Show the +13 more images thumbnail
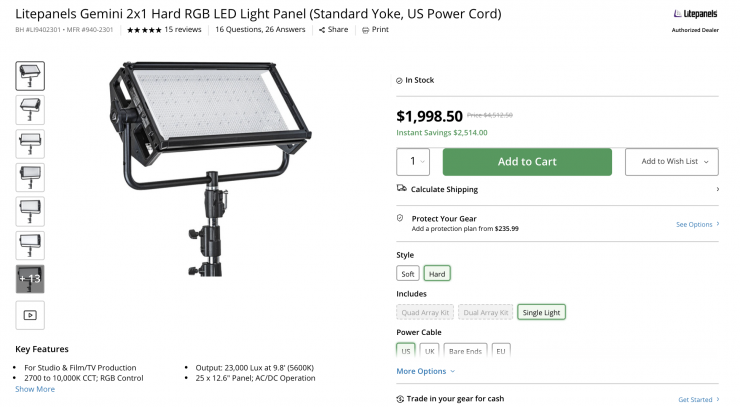 (x=30, y=279)
